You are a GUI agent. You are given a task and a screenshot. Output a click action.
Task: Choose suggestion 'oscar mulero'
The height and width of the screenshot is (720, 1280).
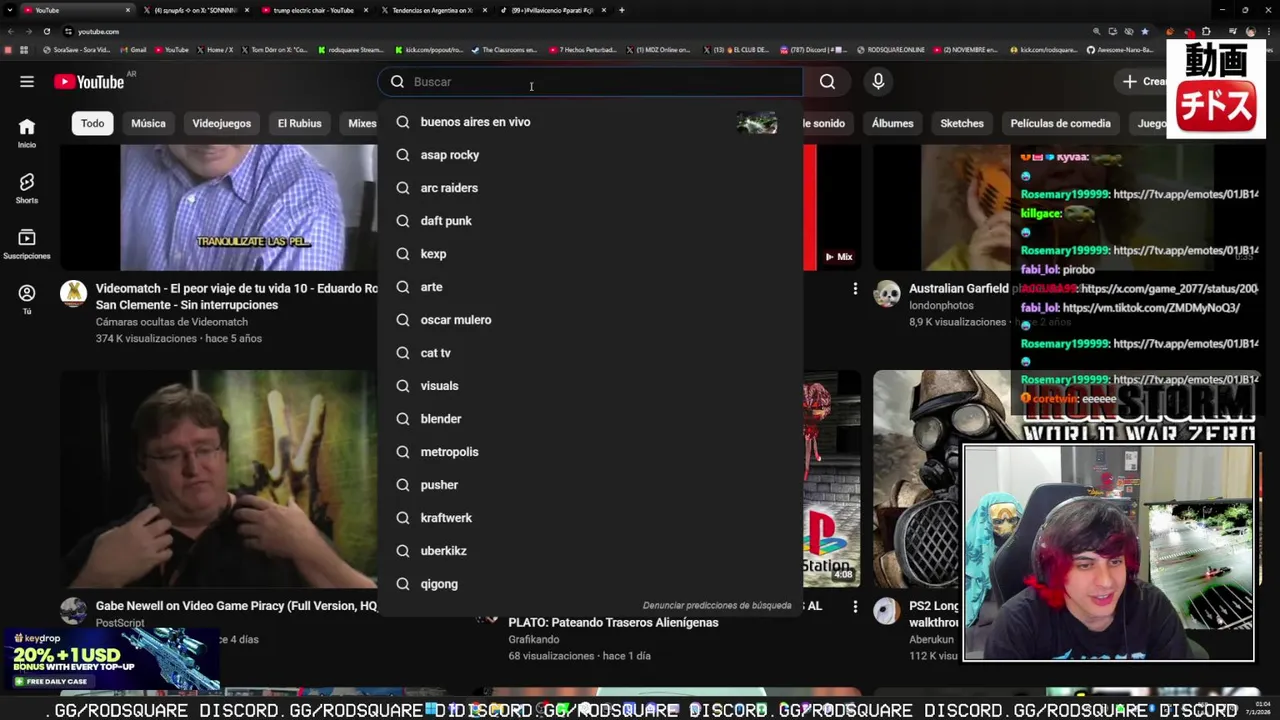click(590, 320)
